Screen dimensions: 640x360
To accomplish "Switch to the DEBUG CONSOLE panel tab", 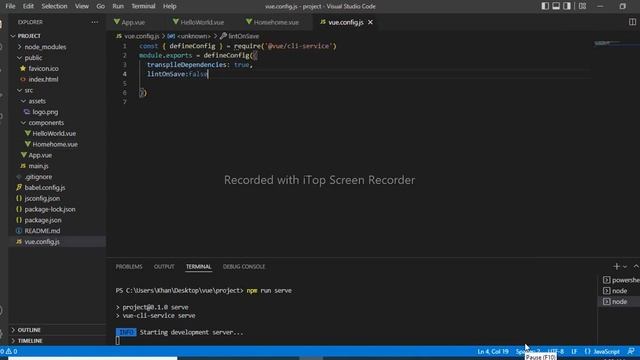I will (x=244, y=267).
